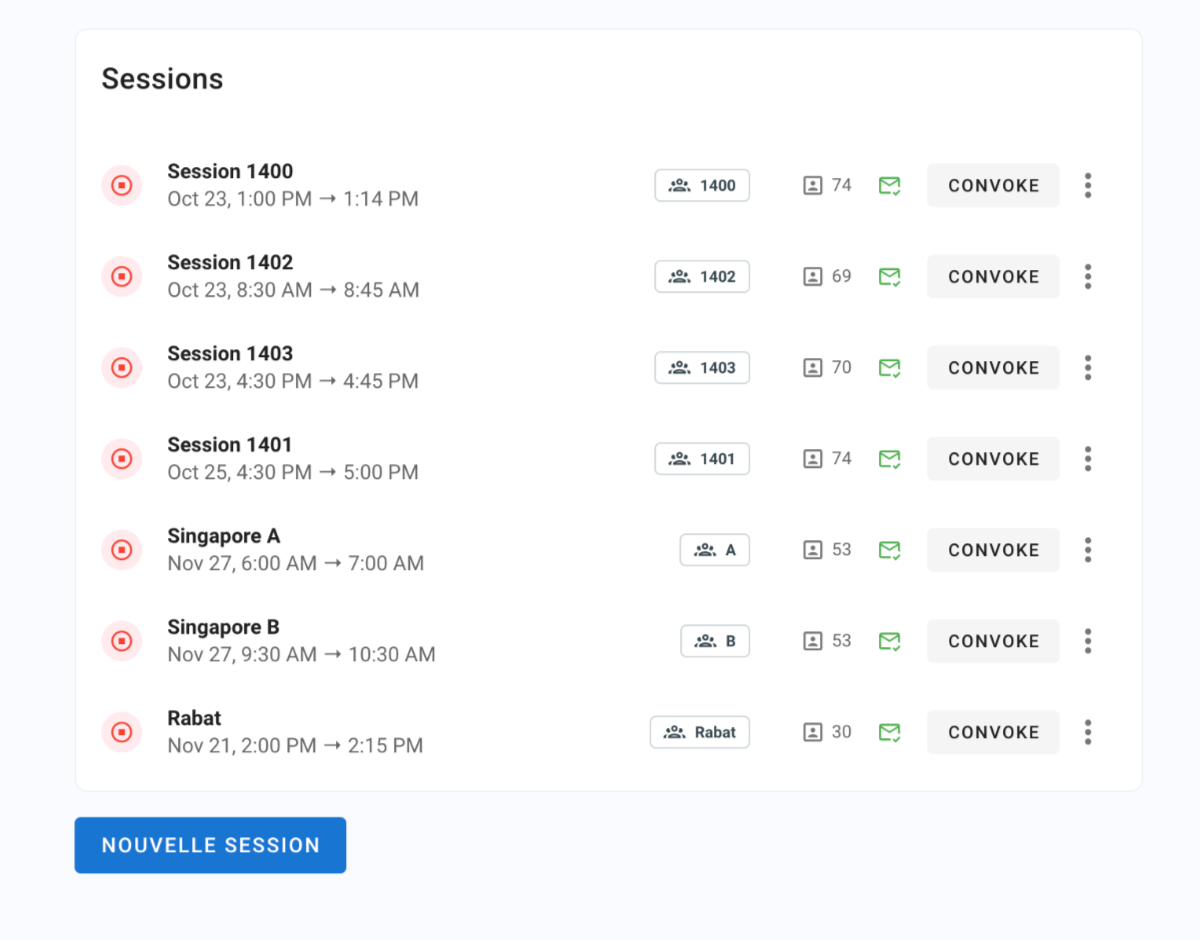Click the red stop icon beside Rabat
The image size is (1200, 940).
point(121,732)
